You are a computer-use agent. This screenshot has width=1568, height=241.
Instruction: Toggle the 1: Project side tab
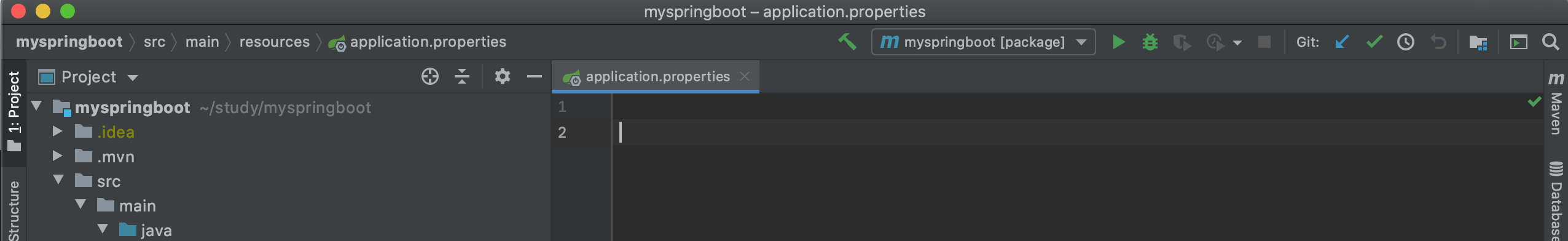click(14, 111)
